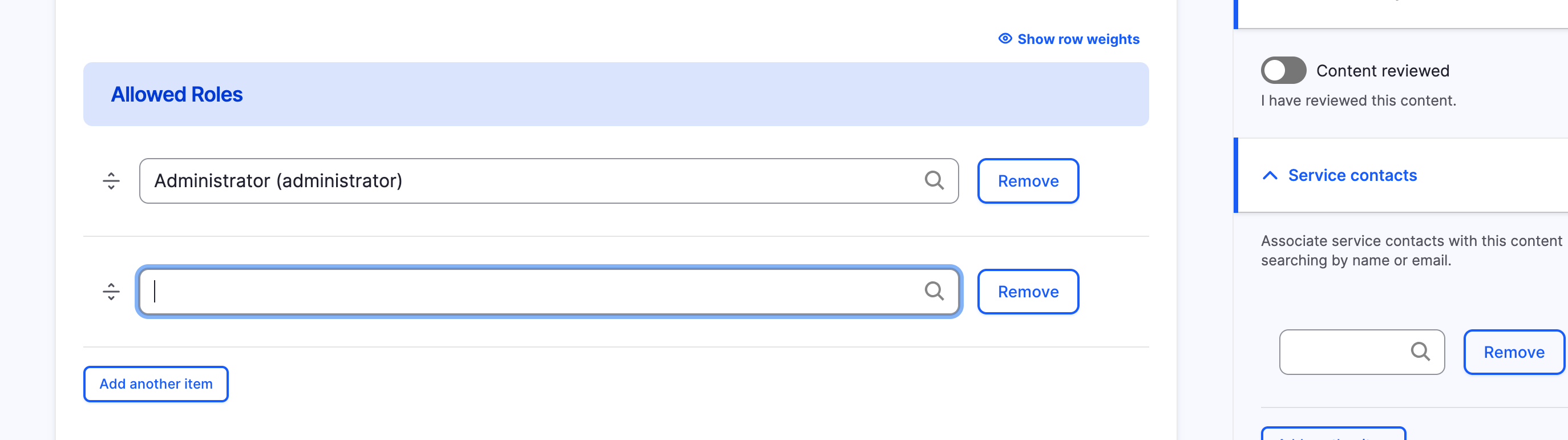Click search icon in Administrator role field
The width and height of the screenshot is (1568, 440).
tap(933, 181)
